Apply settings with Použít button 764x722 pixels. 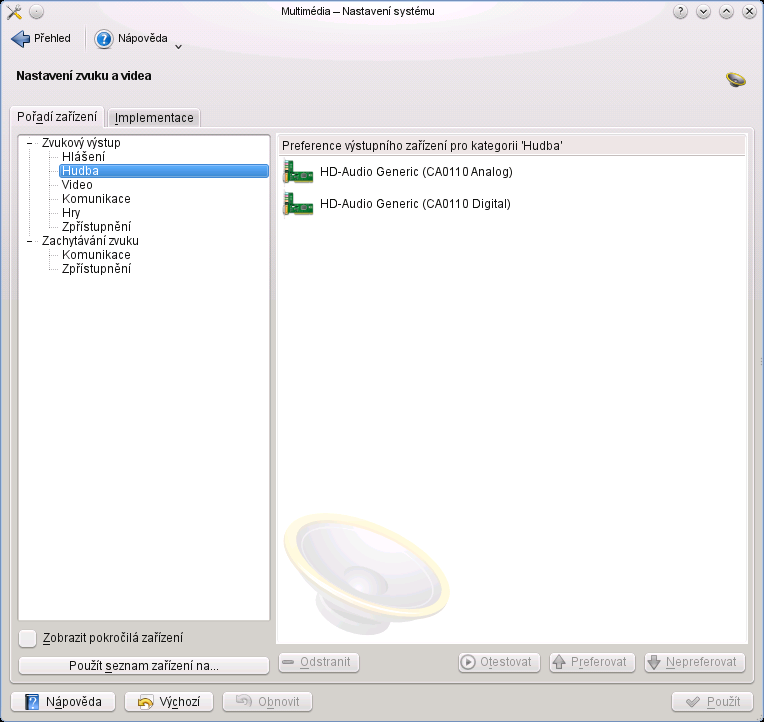pyautogui.click(x=712, y=702)
